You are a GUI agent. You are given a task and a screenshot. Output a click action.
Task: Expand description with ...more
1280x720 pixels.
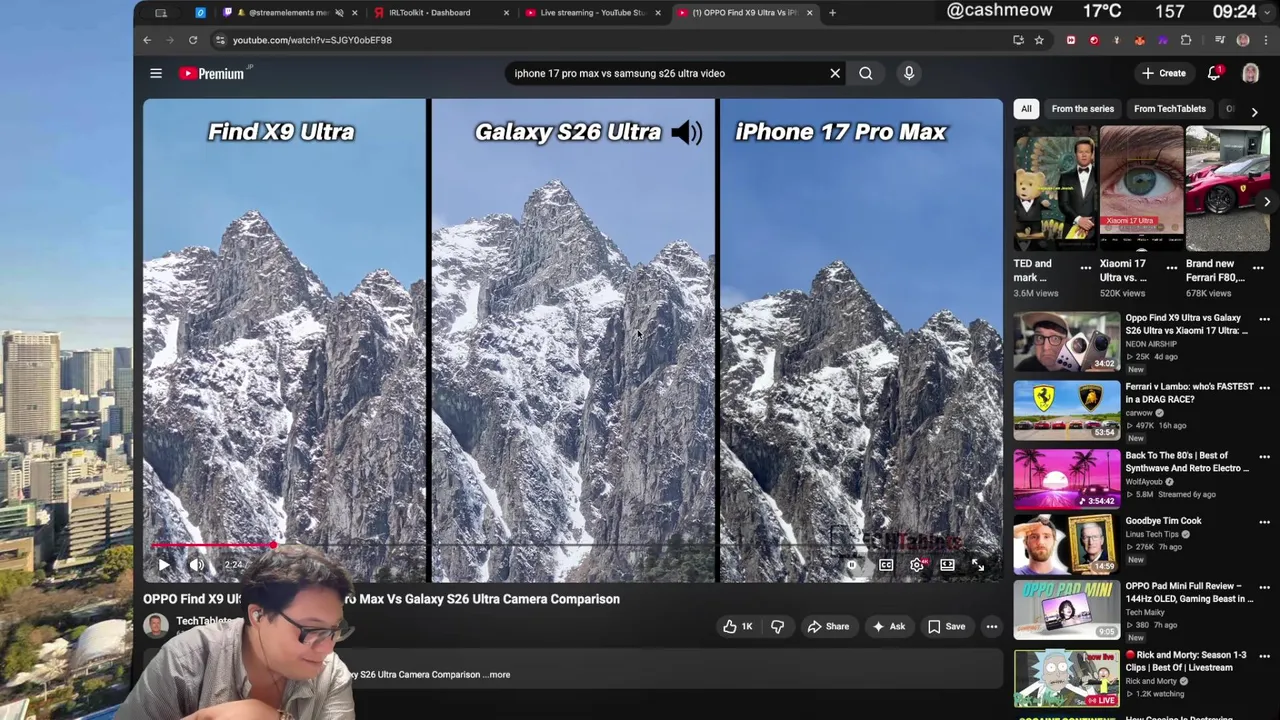point(498,675)
